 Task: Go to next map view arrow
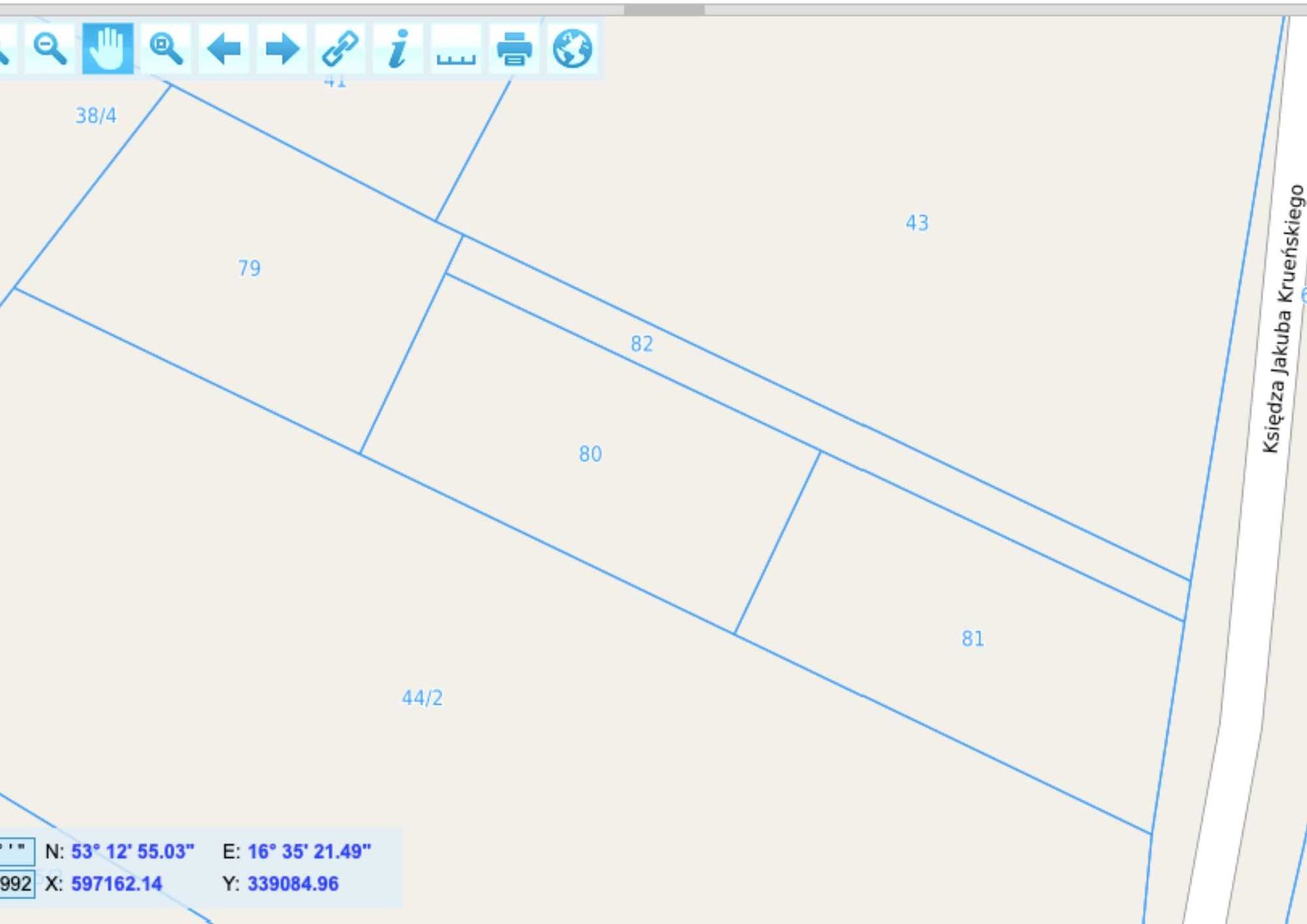coord(282,49)
